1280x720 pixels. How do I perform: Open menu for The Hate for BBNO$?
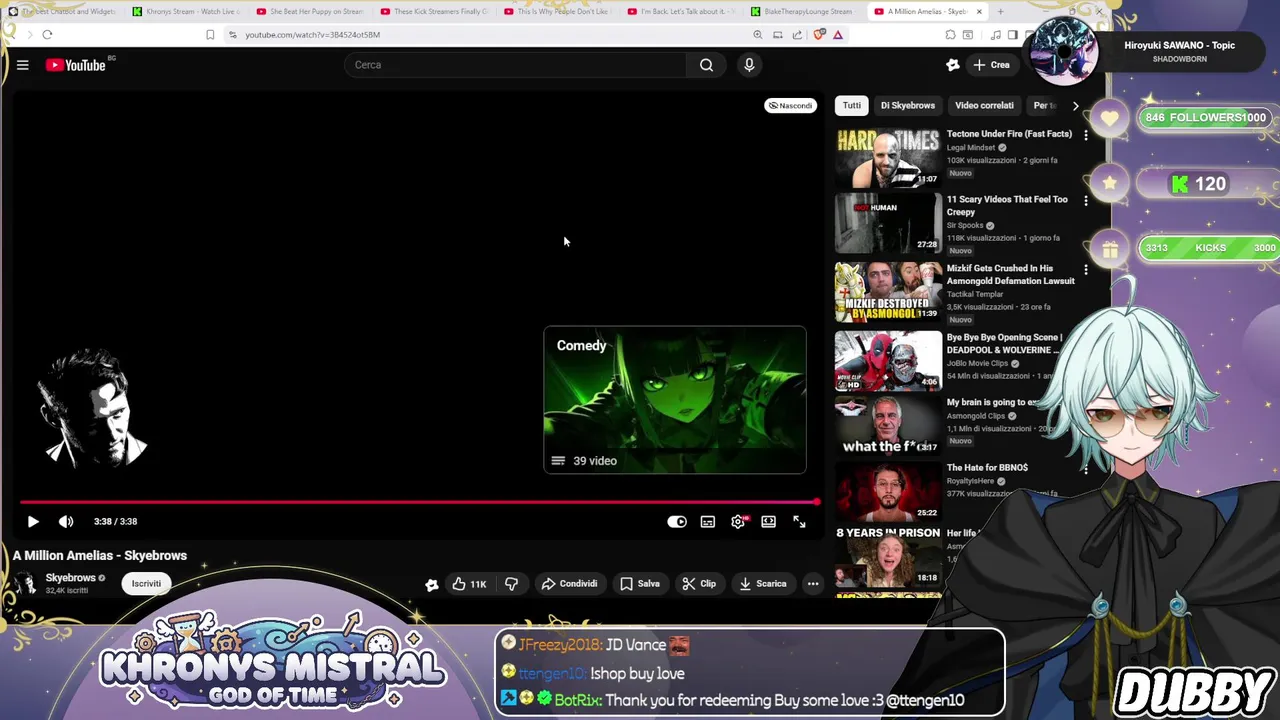click(x=1086, y=469)
